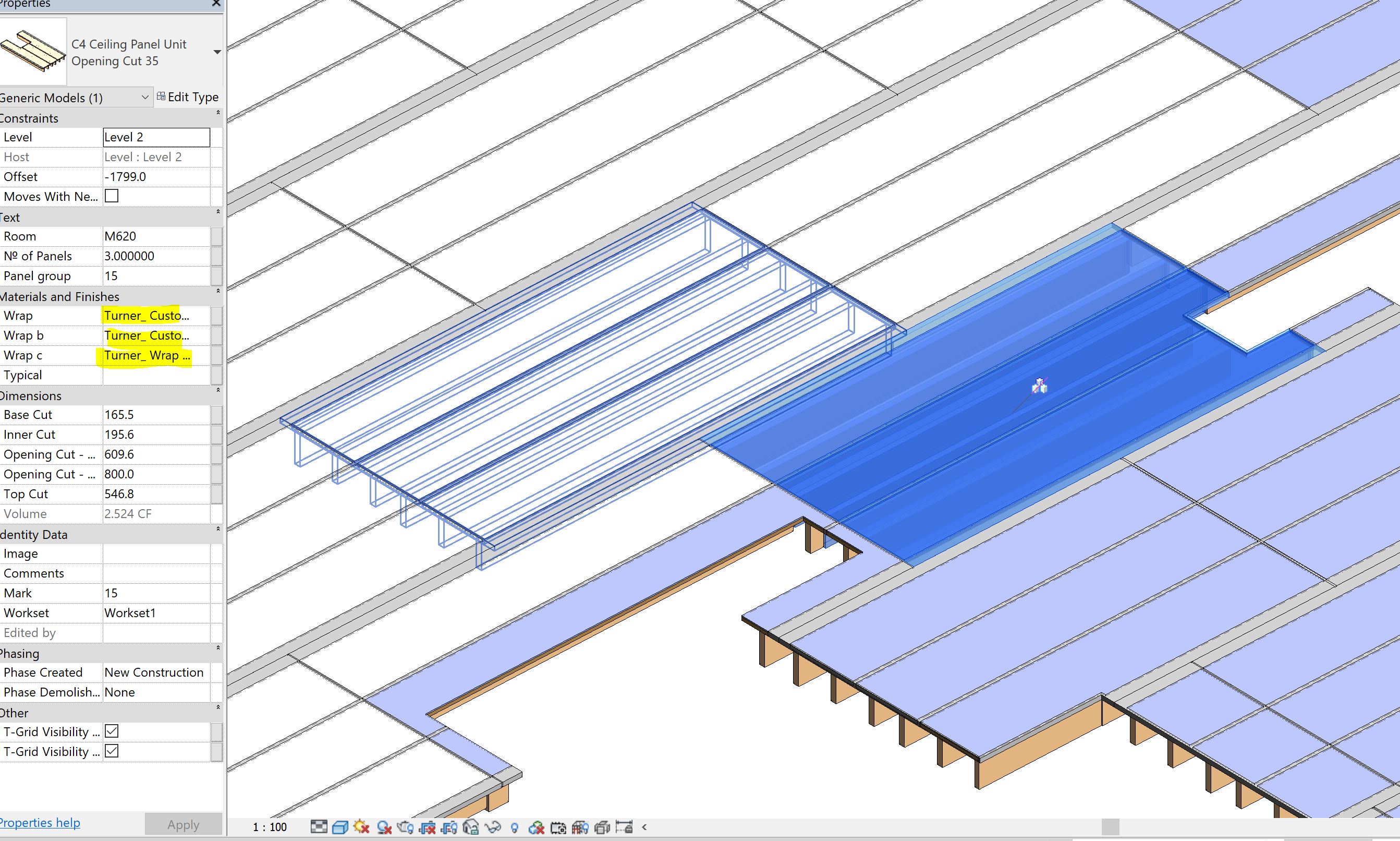1400x841 pixels.
Task: Uncheck second T-Grid Visibility checkbox
Action: [x=112, y=751]
